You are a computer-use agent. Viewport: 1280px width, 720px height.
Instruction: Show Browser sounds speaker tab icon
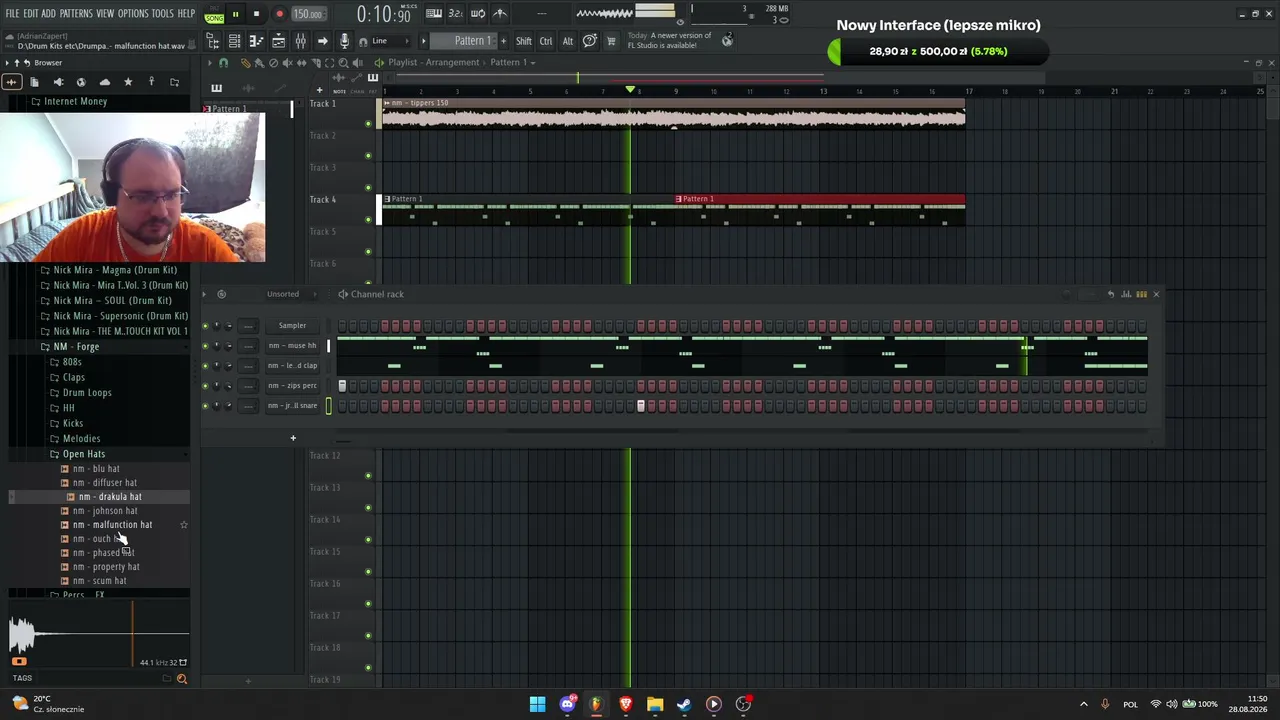click(58, 82)
